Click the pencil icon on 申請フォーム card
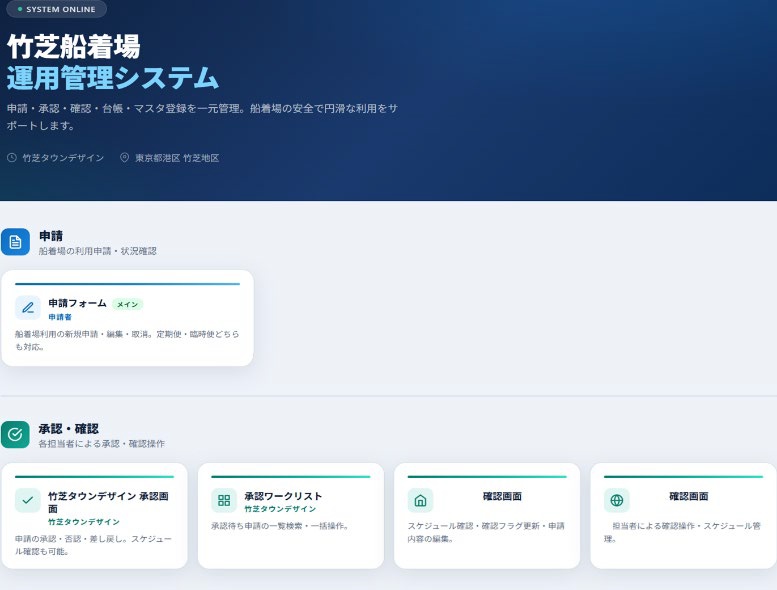The image size is (777, 590). click(28, 308)
